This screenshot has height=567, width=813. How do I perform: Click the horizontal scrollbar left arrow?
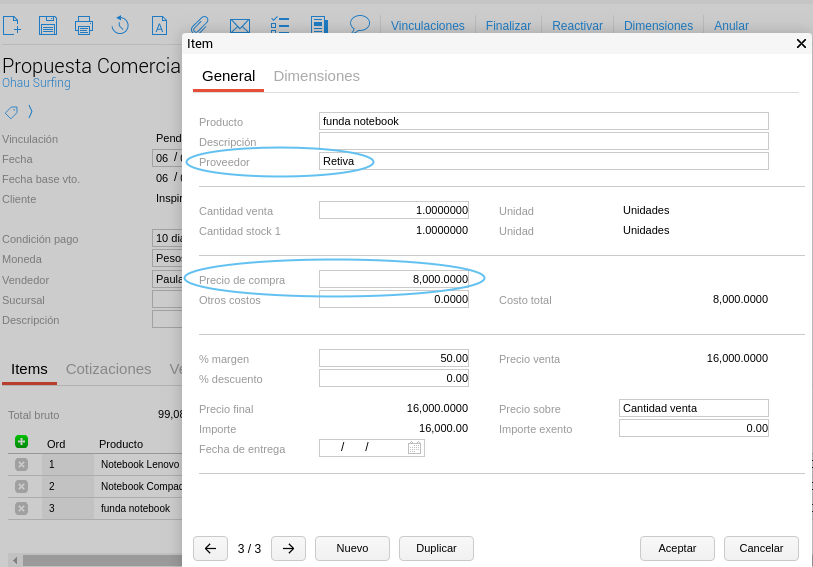tap(15, 560)
